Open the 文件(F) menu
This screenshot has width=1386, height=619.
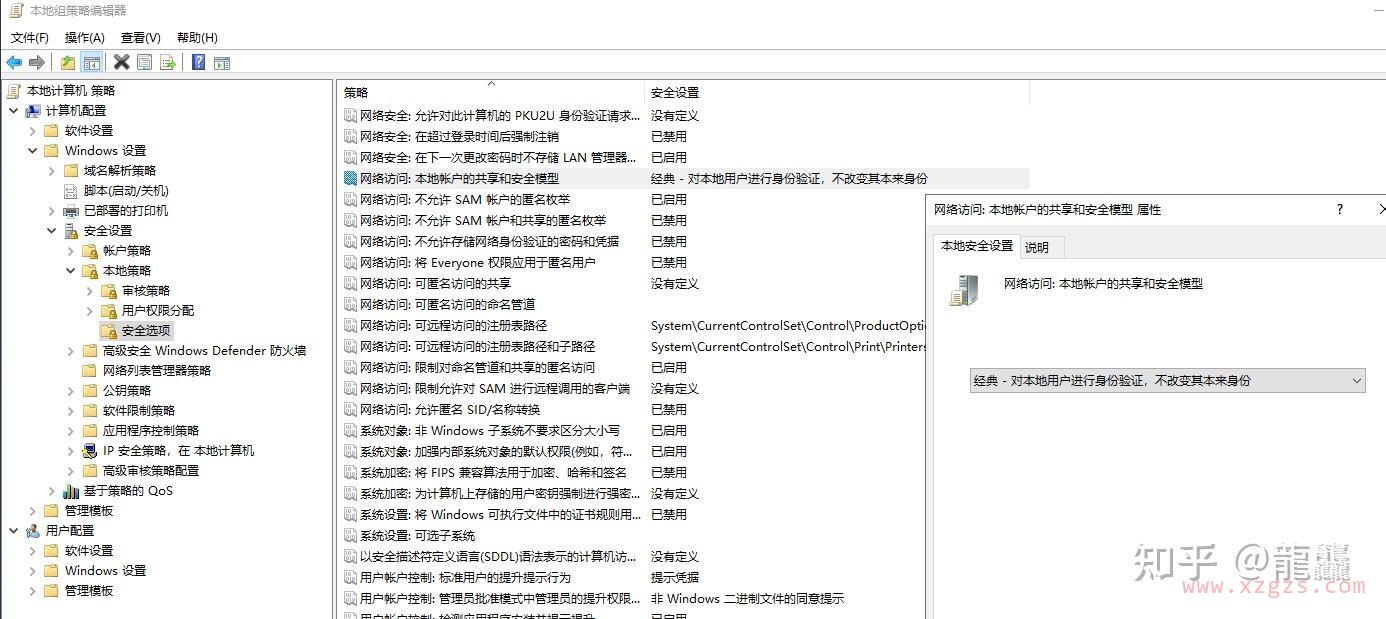coord(28,37)
